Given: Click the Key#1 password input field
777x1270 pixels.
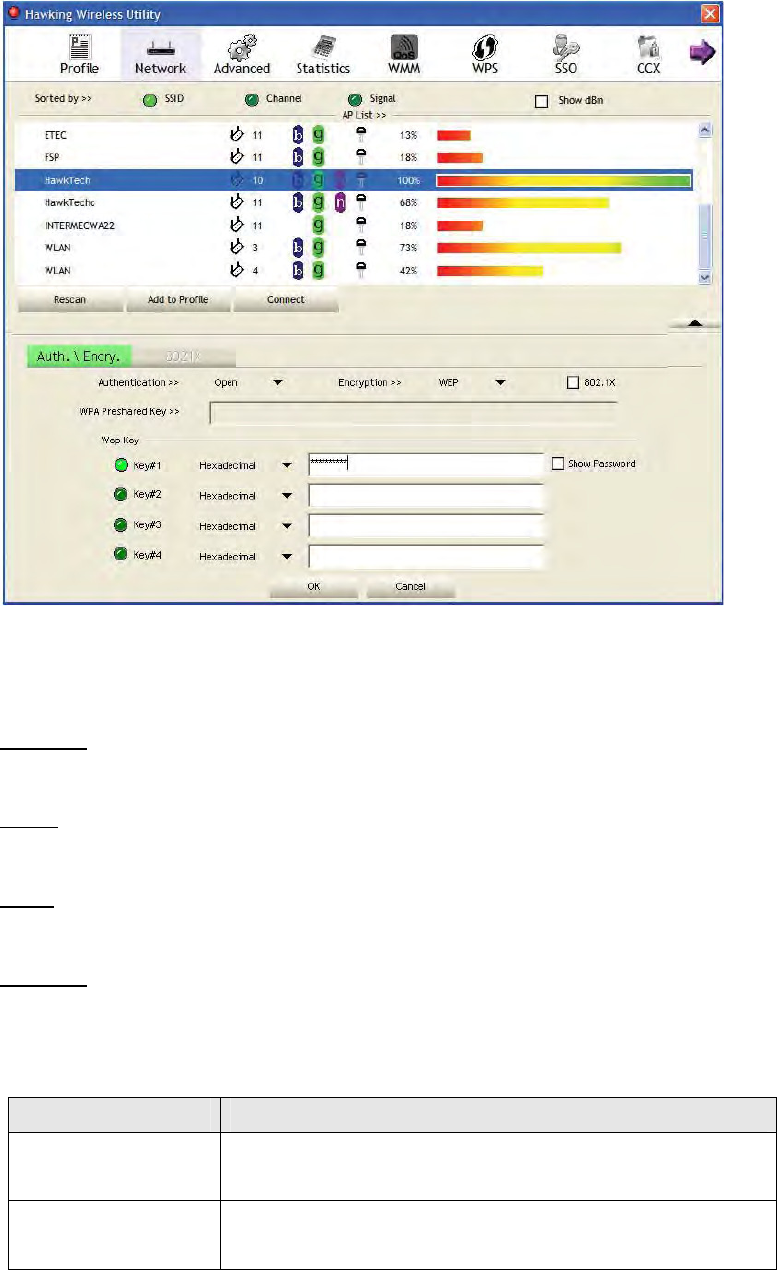Looking at the screenshot, I should pos(426,464).
